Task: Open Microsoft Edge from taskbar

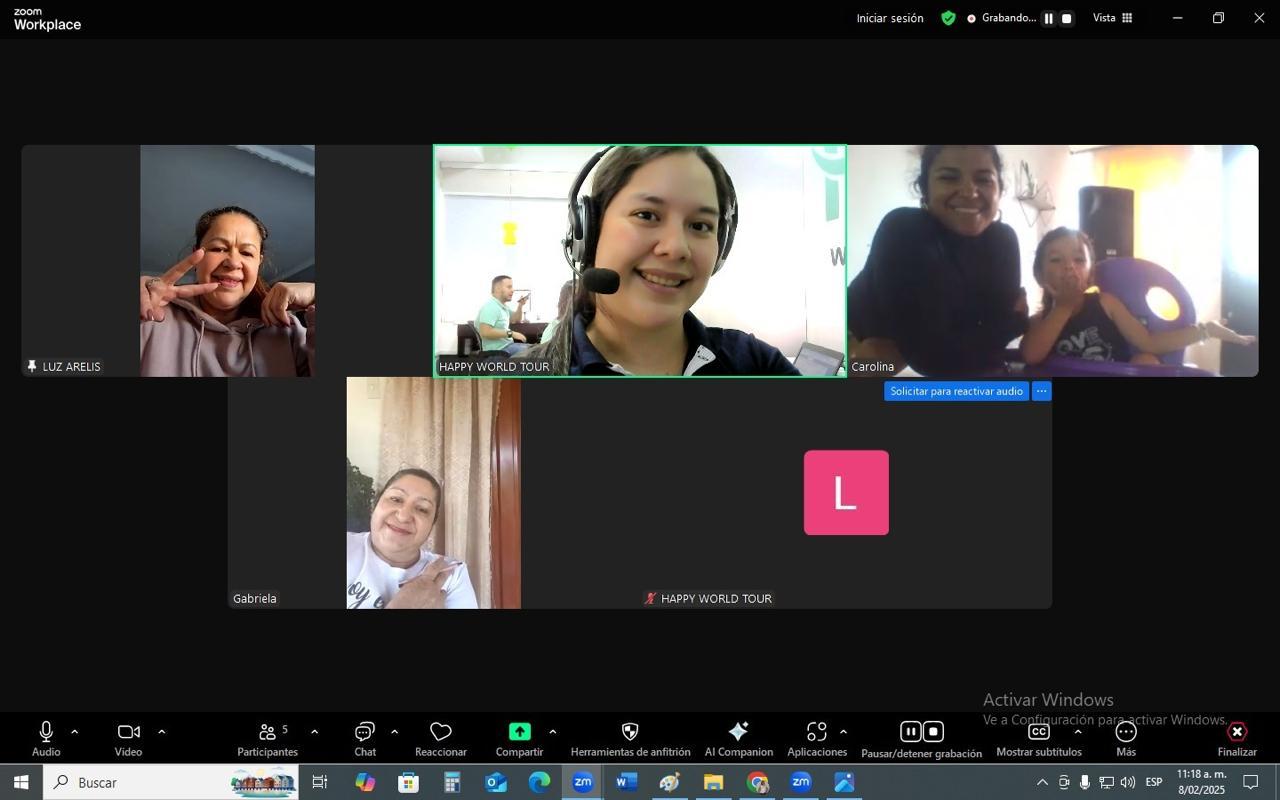Action: 540,782
